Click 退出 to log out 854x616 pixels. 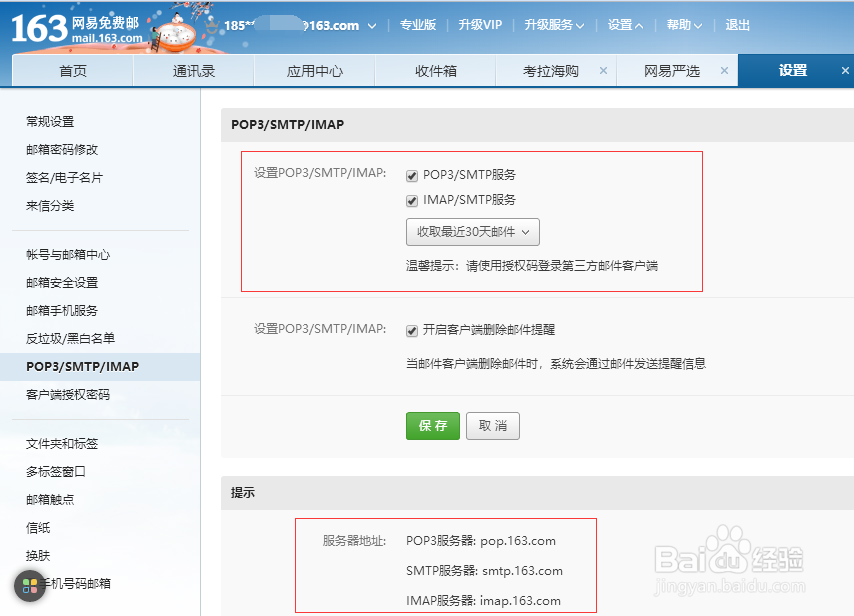(x=737, y=25)
